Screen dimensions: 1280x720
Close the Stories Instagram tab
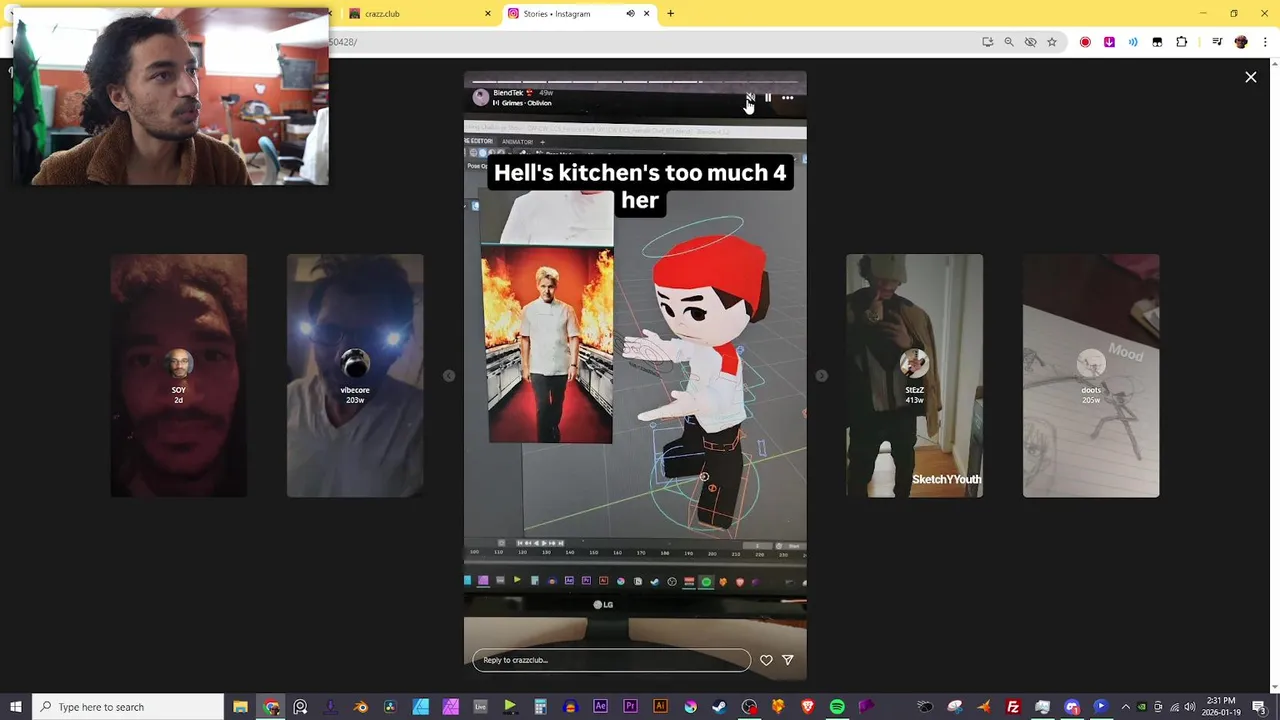pyautogui.click(x=646, y=14)
